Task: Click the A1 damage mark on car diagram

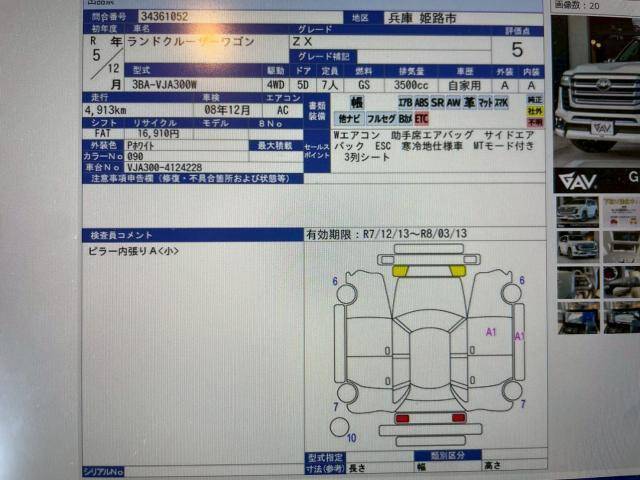Action: click(x=491, y=331)
